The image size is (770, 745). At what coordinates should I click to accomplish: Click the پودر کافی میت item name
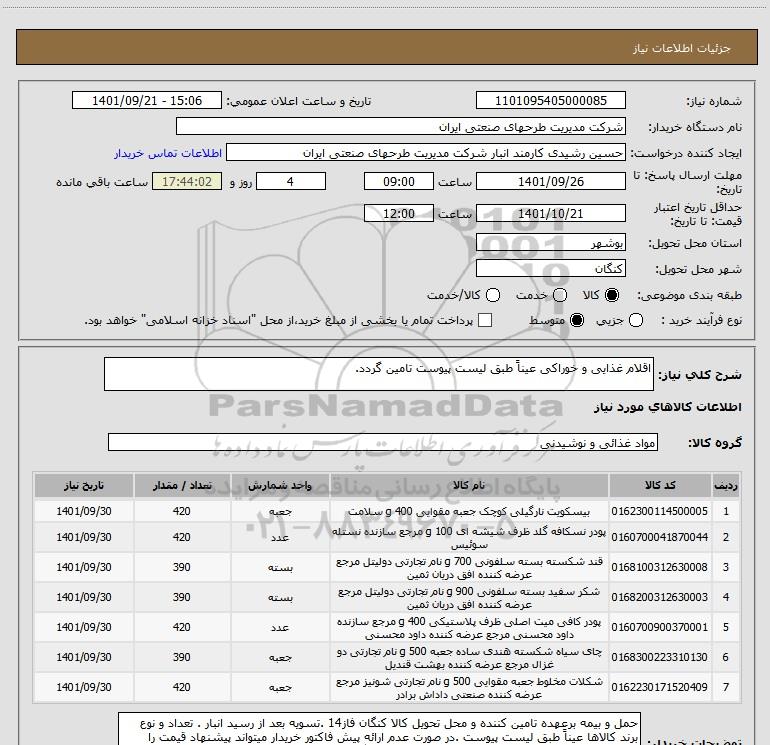(469, 628)
